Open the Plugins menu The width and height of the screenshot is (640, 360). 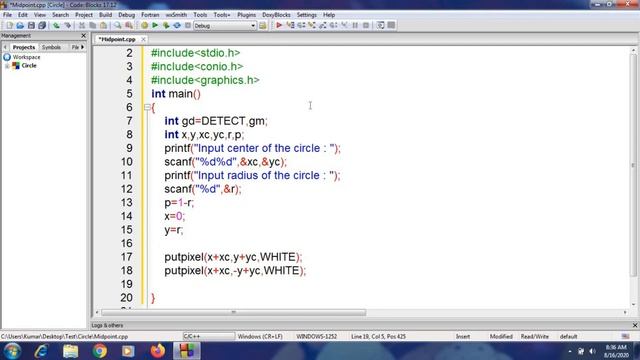click(247, 15)
